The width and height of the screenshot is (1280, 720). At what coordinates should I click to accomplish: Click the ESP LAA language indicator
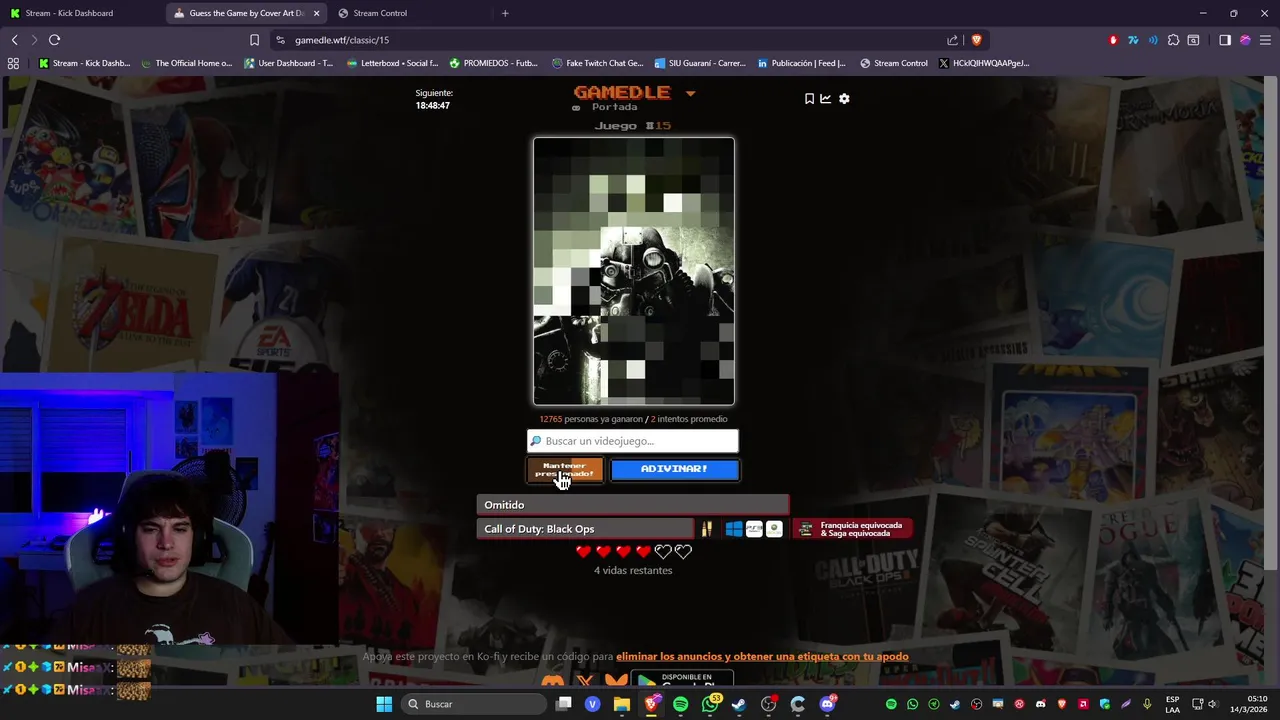coord(1172,704)
